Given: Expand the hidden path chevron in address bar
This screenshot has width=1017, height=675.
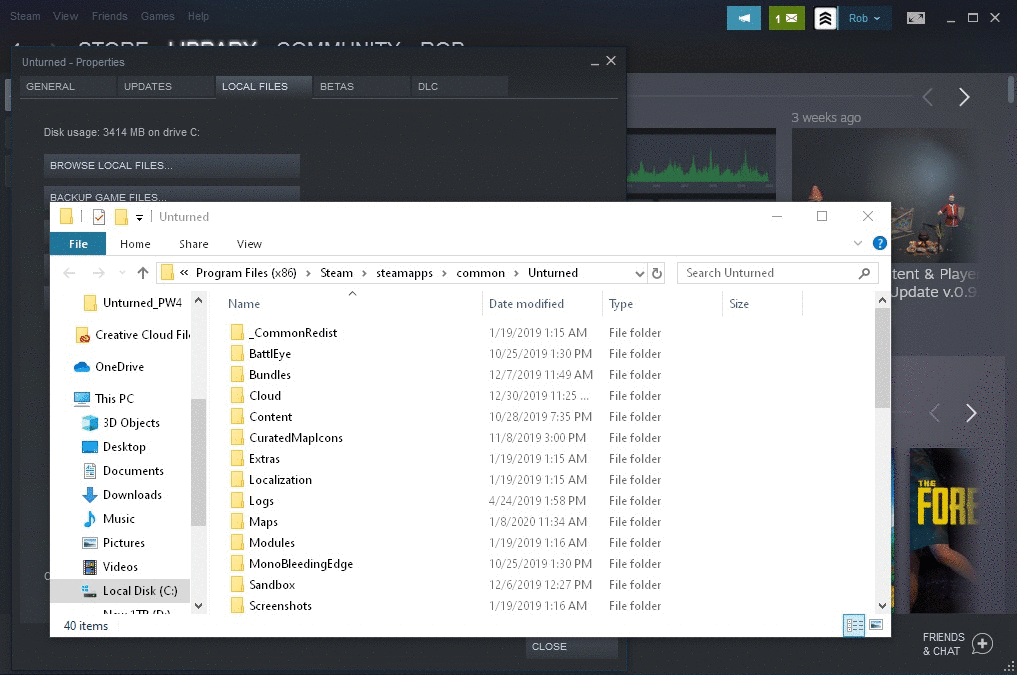Looking at the screenshot, I should point(184,273).
